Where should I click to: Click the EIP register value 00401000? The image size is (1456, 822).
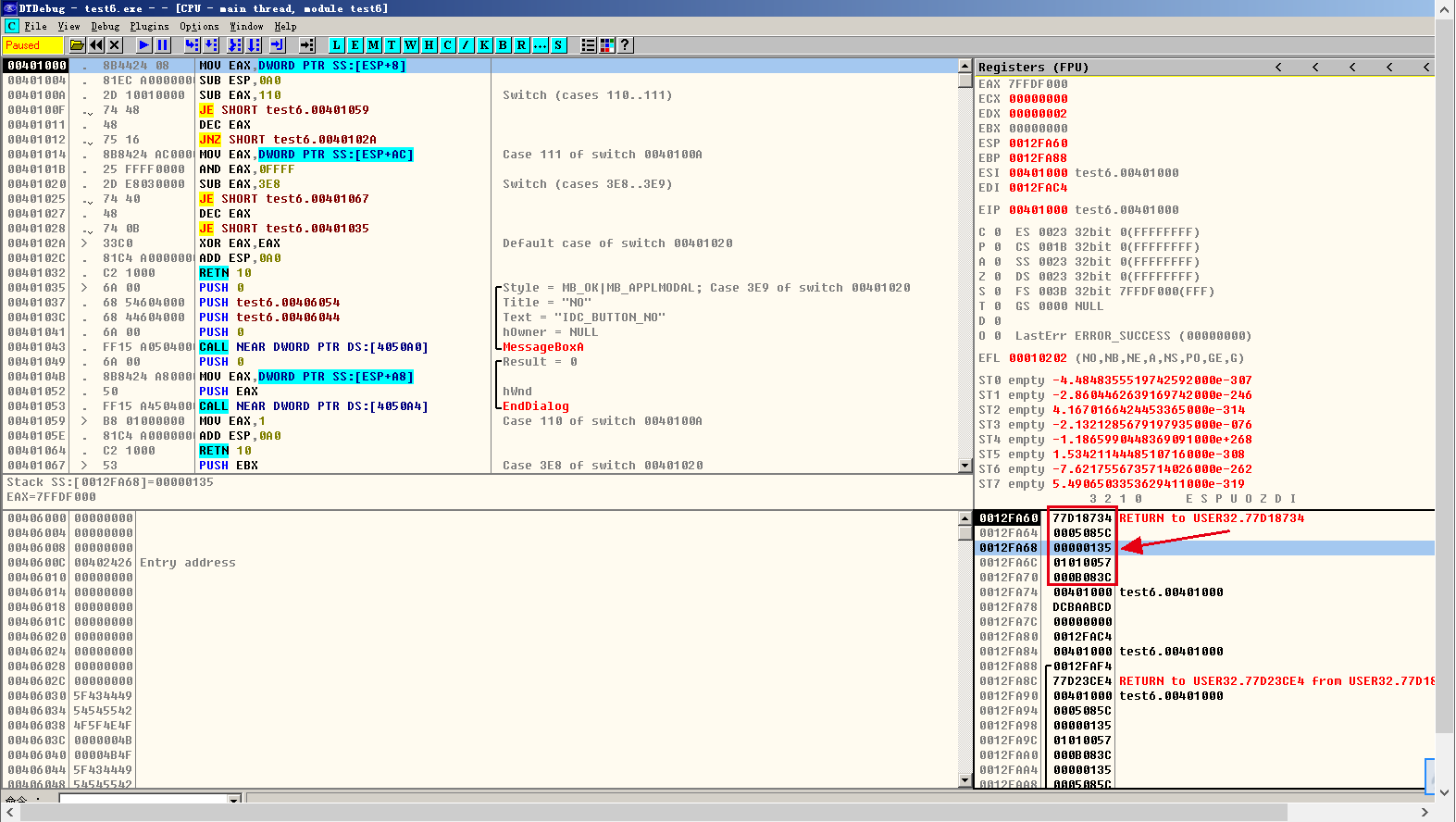click(1038, 210)
